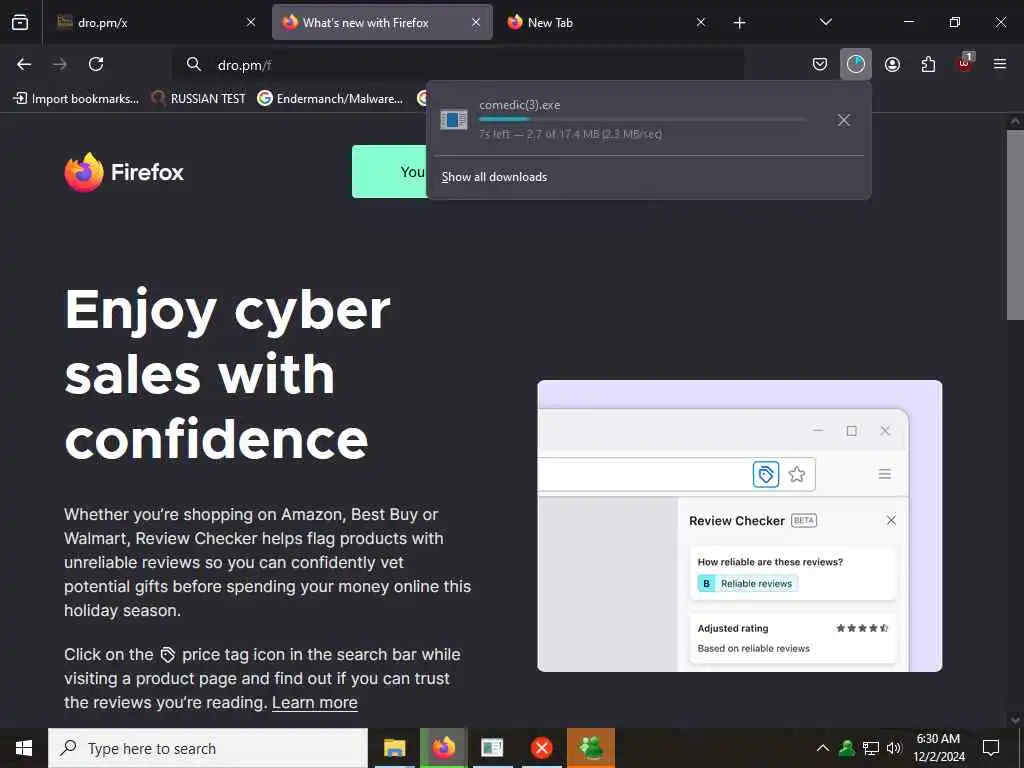Screen dimensions: 1024x768
Task: Open Windows notification center
Action: 991,748
